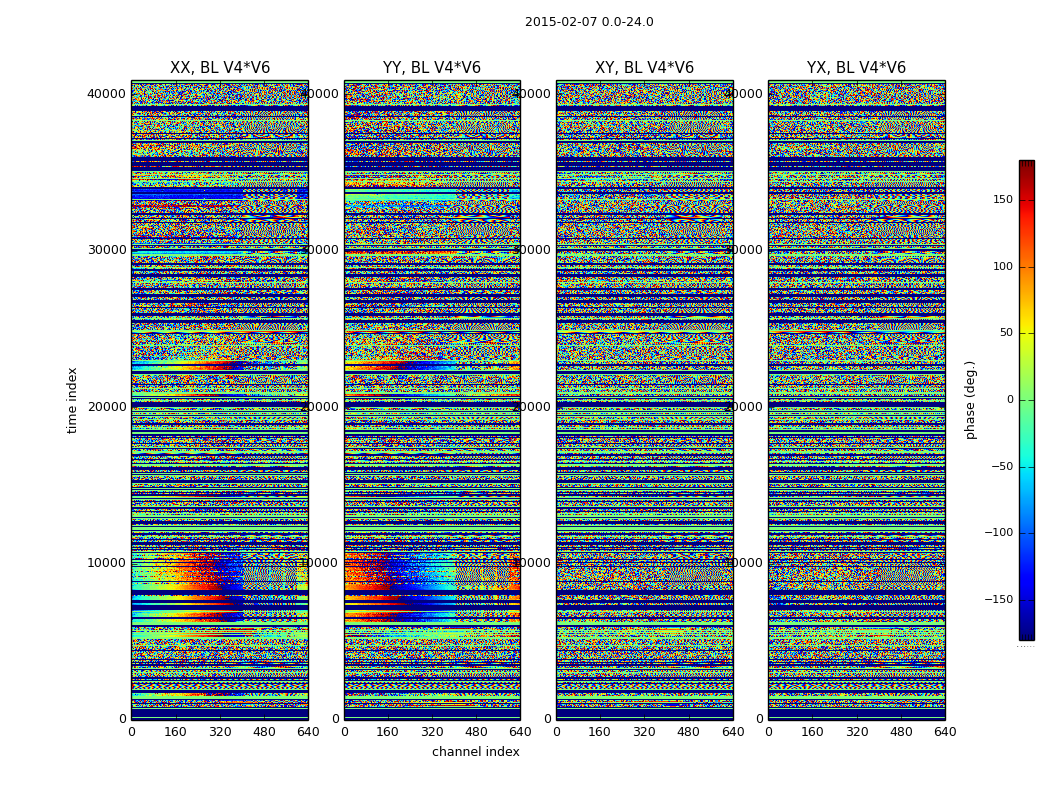1050x800 pixels.
Task: Click x-tick 640 under the XY plot
Action: (733, 732)
